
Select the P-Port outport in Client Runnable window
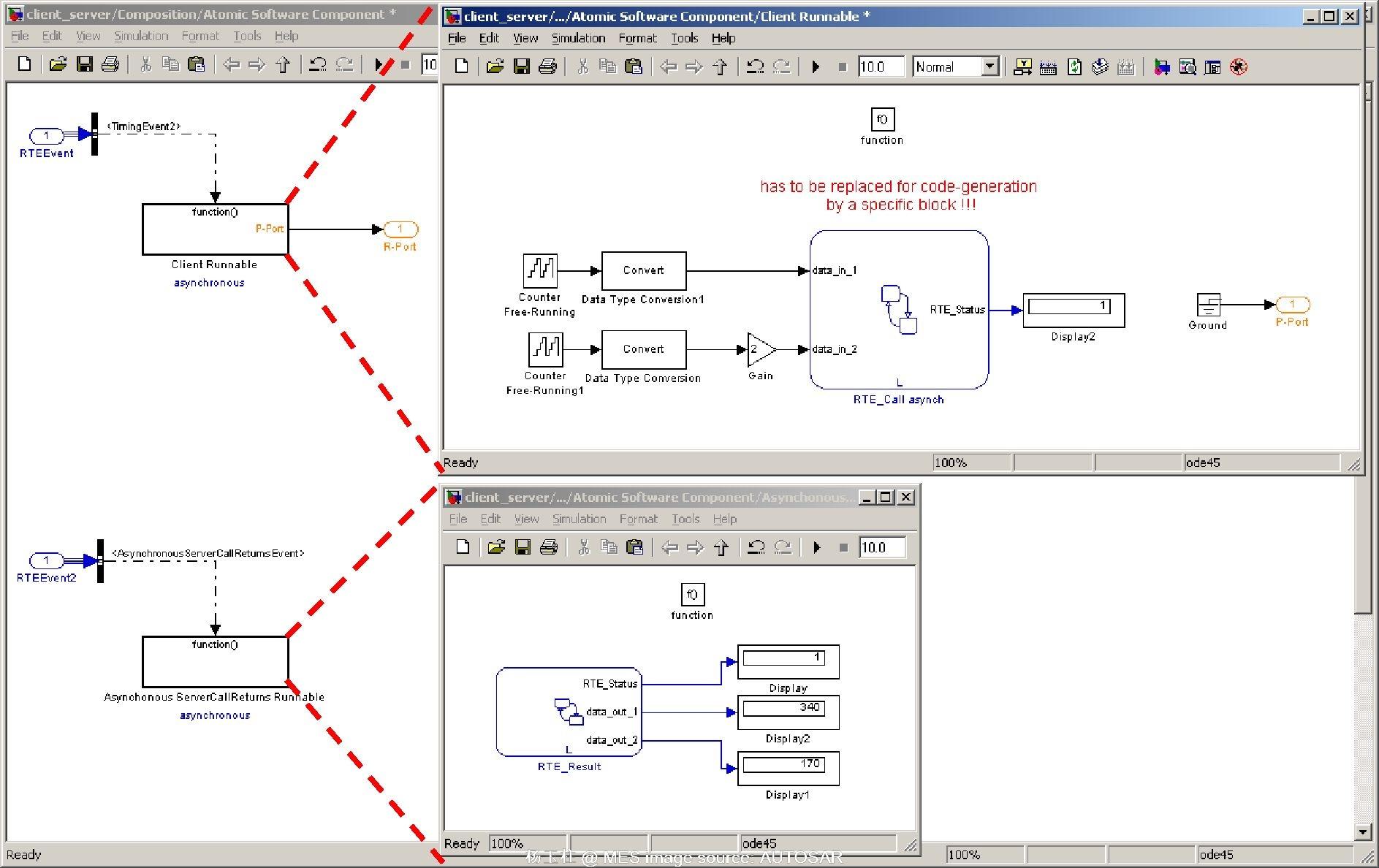pyautogui.click(x=1292, y=304)
